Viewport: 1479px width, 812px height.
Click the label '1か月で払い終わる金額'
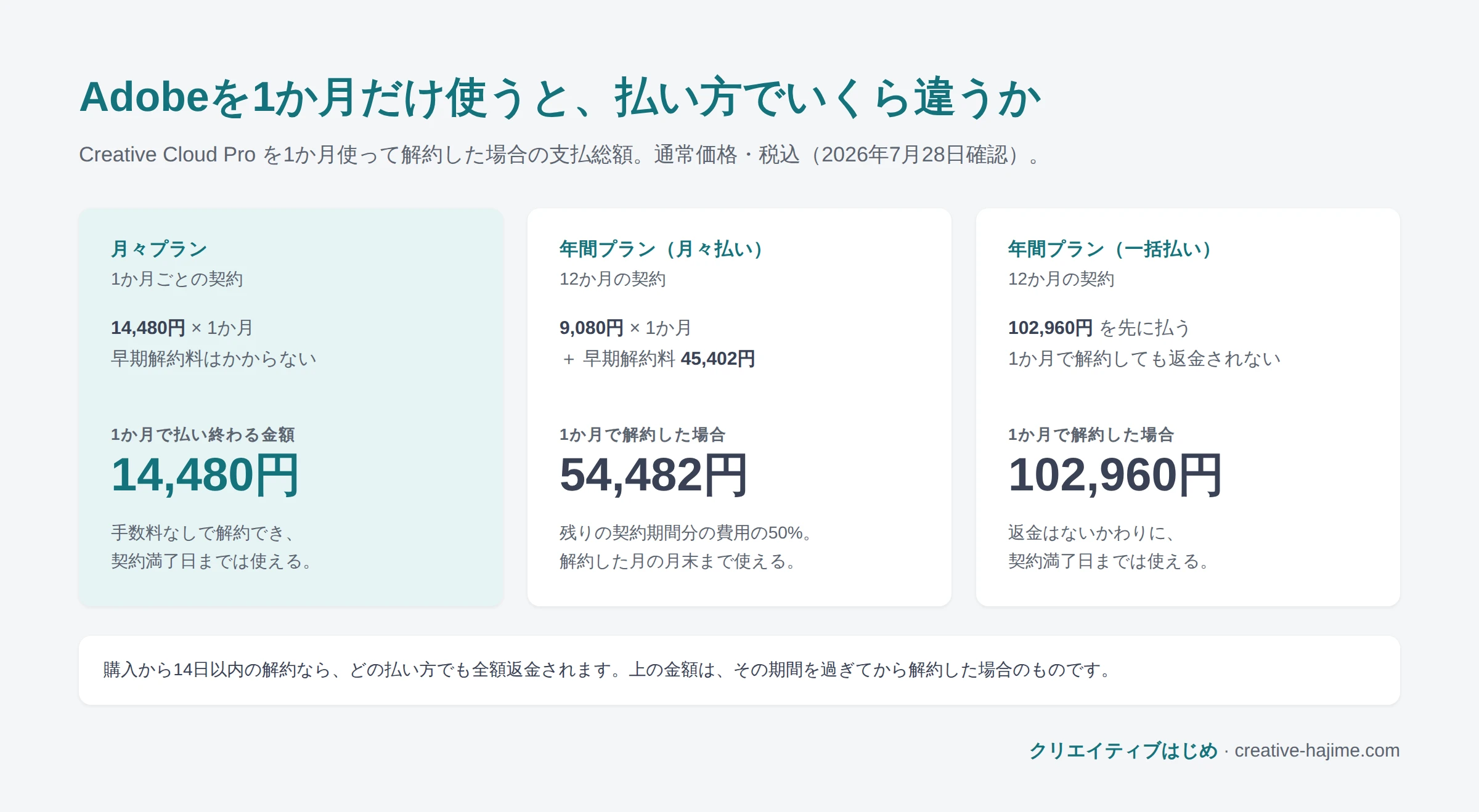point(203,434)
